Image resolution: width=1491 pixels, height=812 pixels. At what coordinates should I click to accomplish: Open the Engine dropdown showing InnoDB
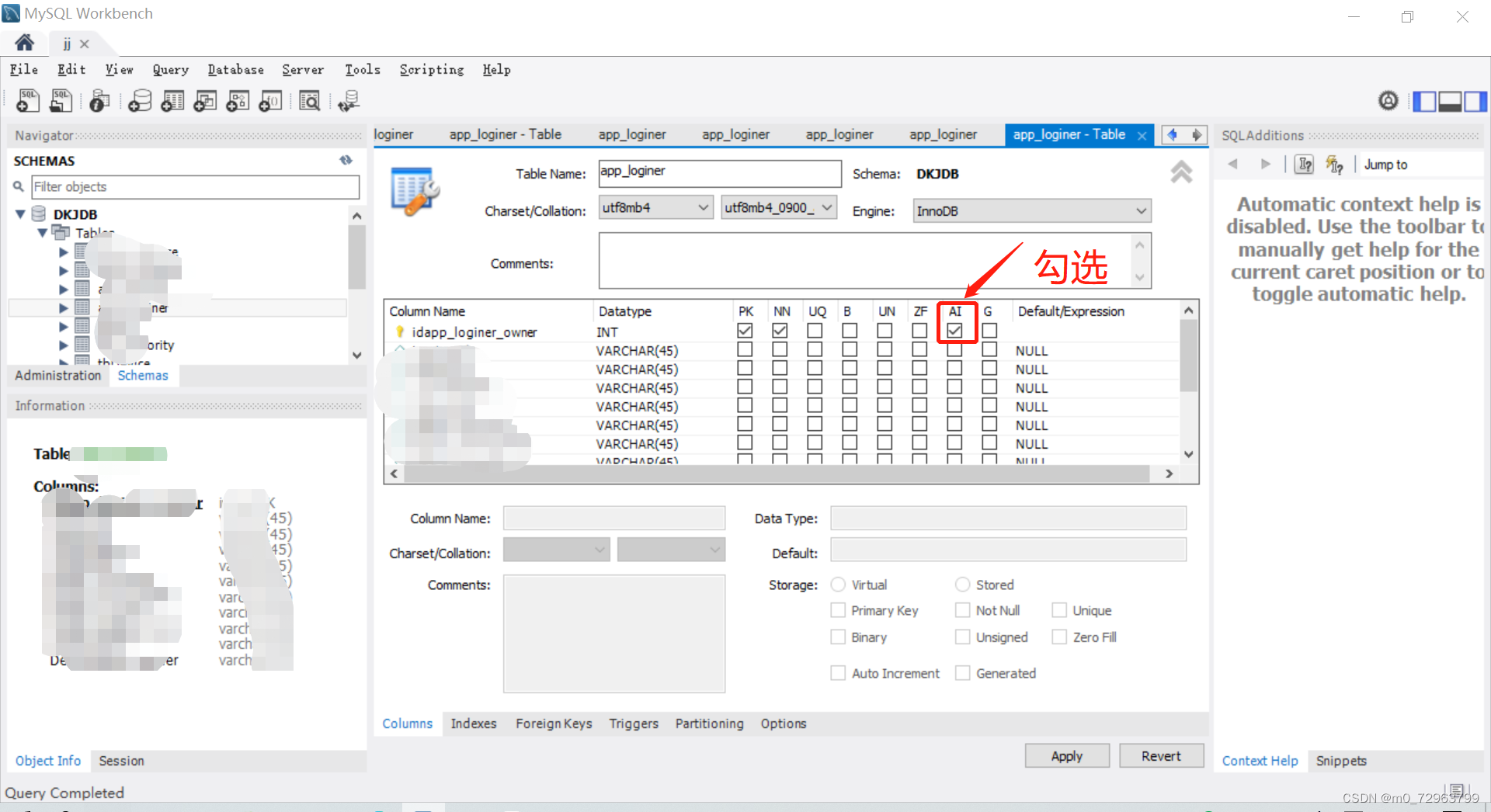[1139, 210]
